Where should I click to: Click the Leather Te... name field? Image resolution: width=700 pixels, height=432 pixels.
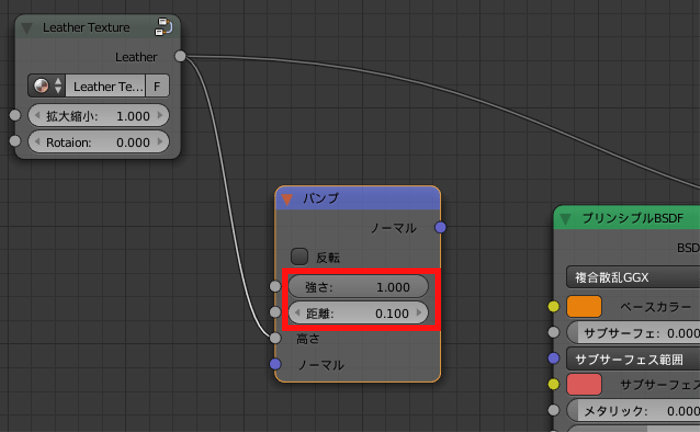[105, 86]
